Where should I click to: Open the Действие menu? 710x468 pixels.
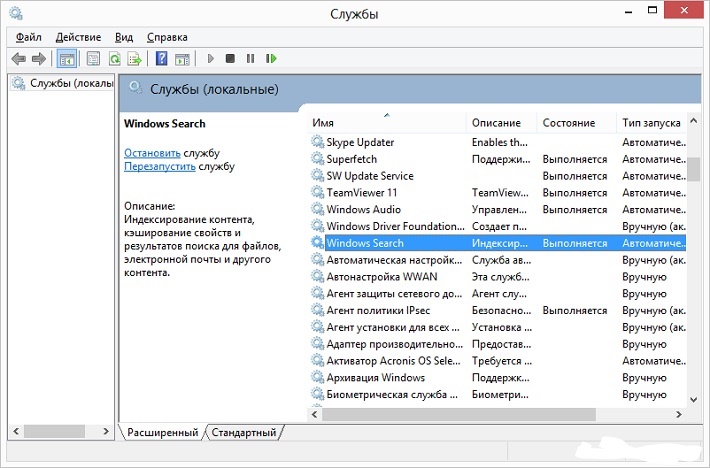click(x=78, y=37)
